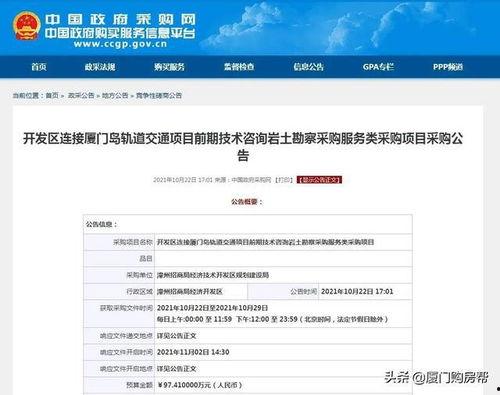
Task: Select the 响应文件递交地点 value 详见公告正文
Action: click(x=176, y=336)
